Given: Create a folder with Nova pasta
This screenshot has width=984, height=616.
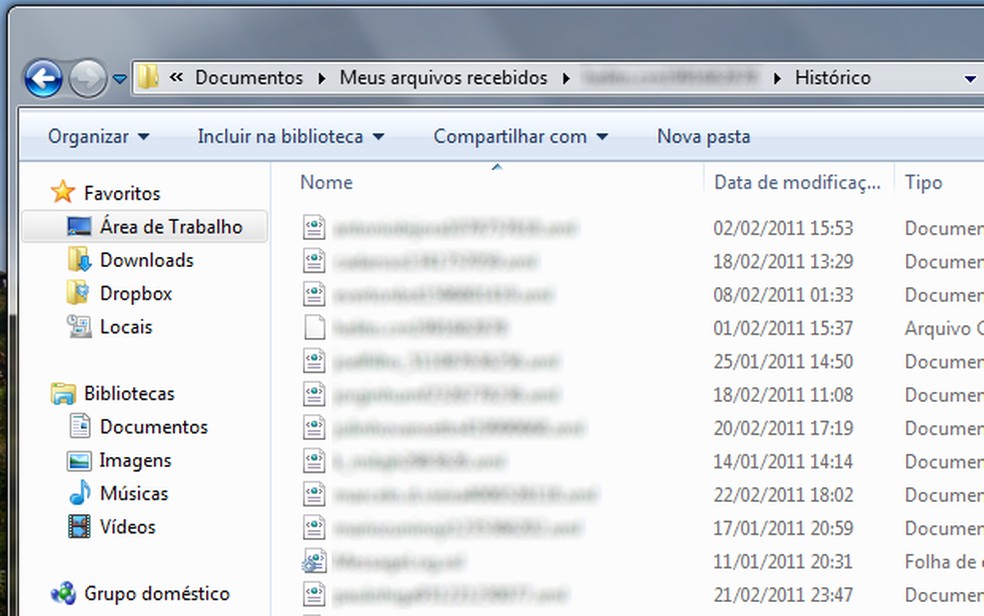Looking at the screenshot, I should point(703,137).
